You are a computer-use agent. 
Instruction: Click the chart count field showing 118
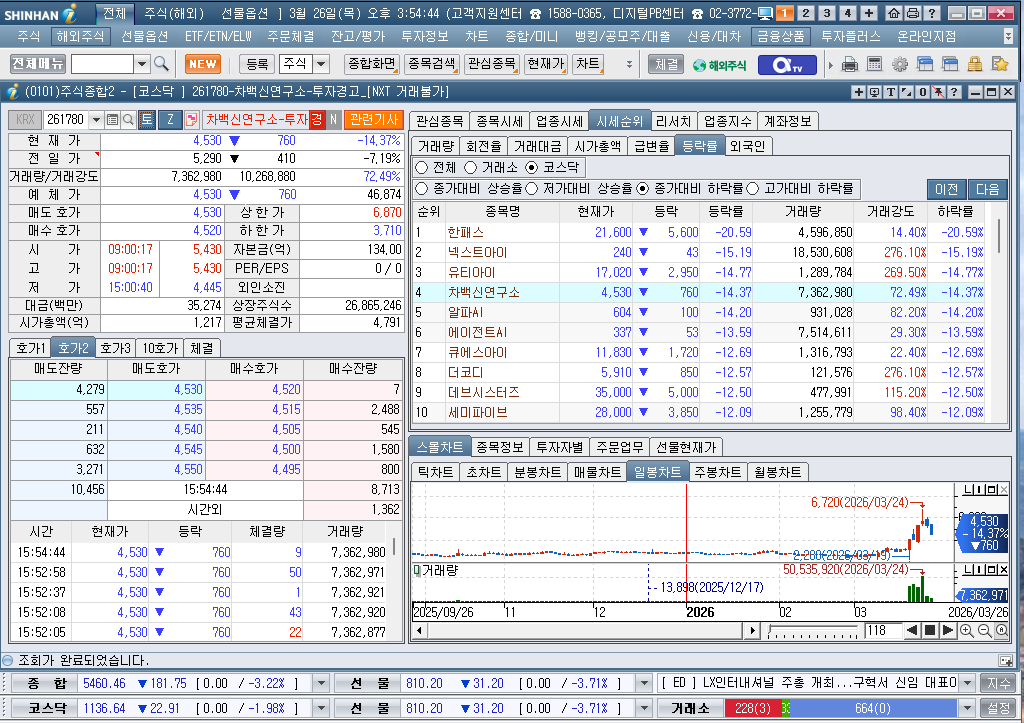click(x=882, y=631)
